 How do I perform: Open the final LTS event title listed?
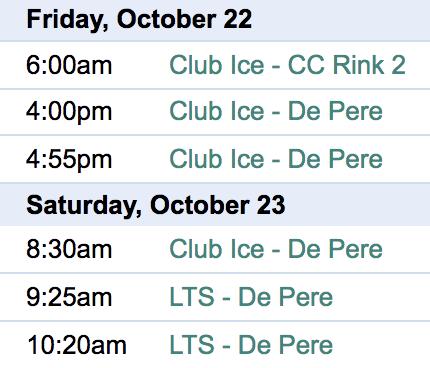251,345
